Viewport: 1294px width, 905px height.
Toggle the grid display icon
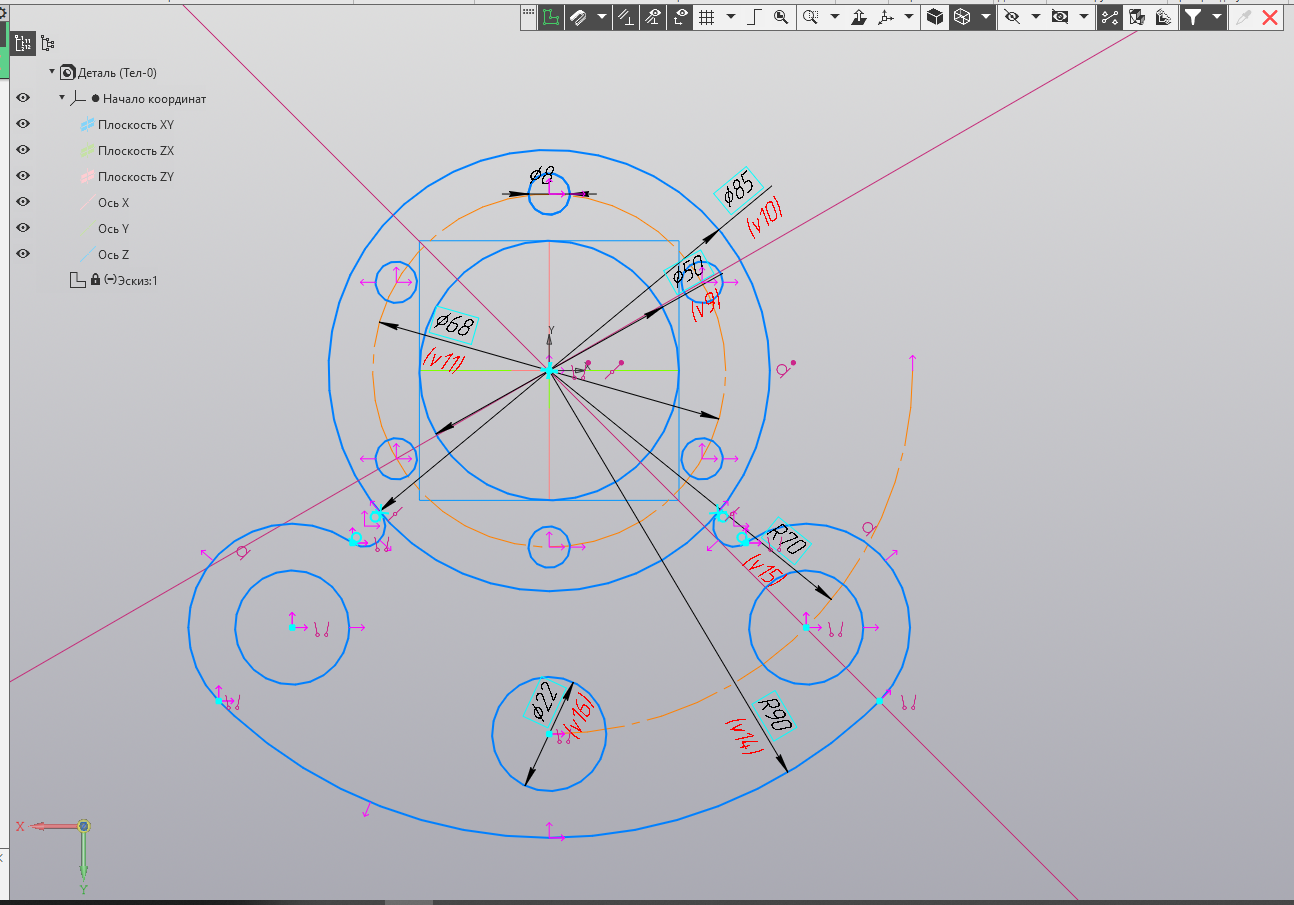coord(706,17)
